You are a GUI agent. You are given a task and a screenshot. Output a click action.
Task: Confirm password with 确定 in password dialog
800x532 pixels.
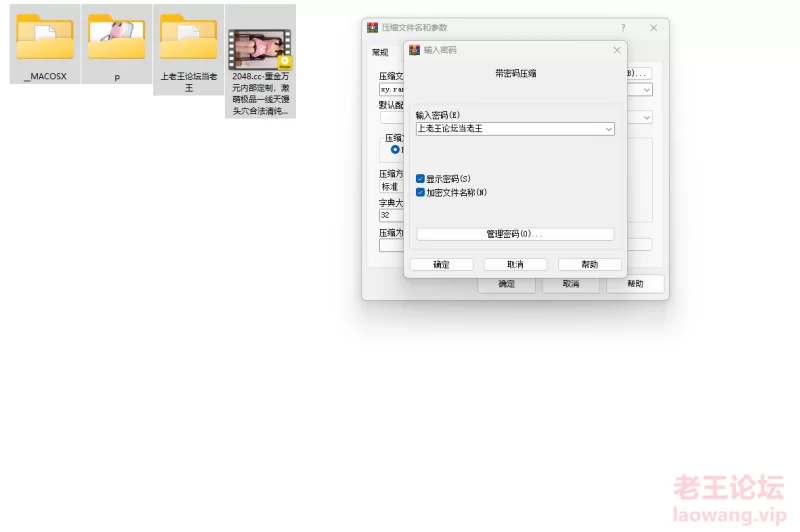pos(442,264)
